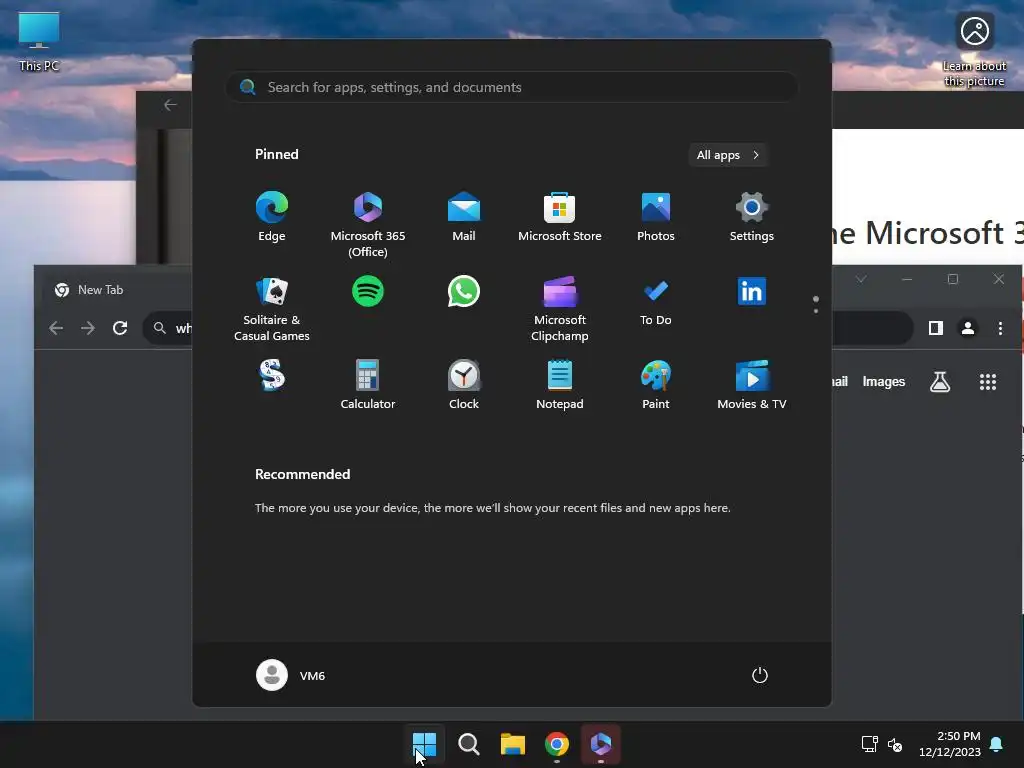Click Search Labs flask icon in Chrome
This screenshot has width=1024, height=768.
pyautogui.click(x=940, y=382)
